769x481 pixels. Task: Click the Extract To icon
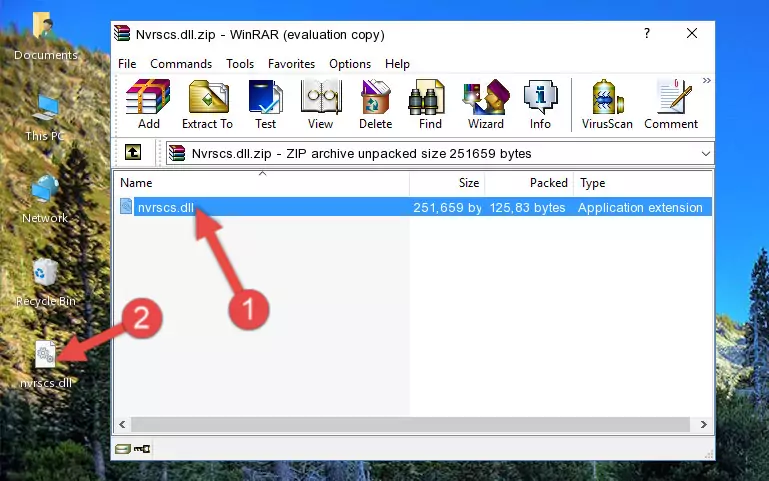[207, 104]
